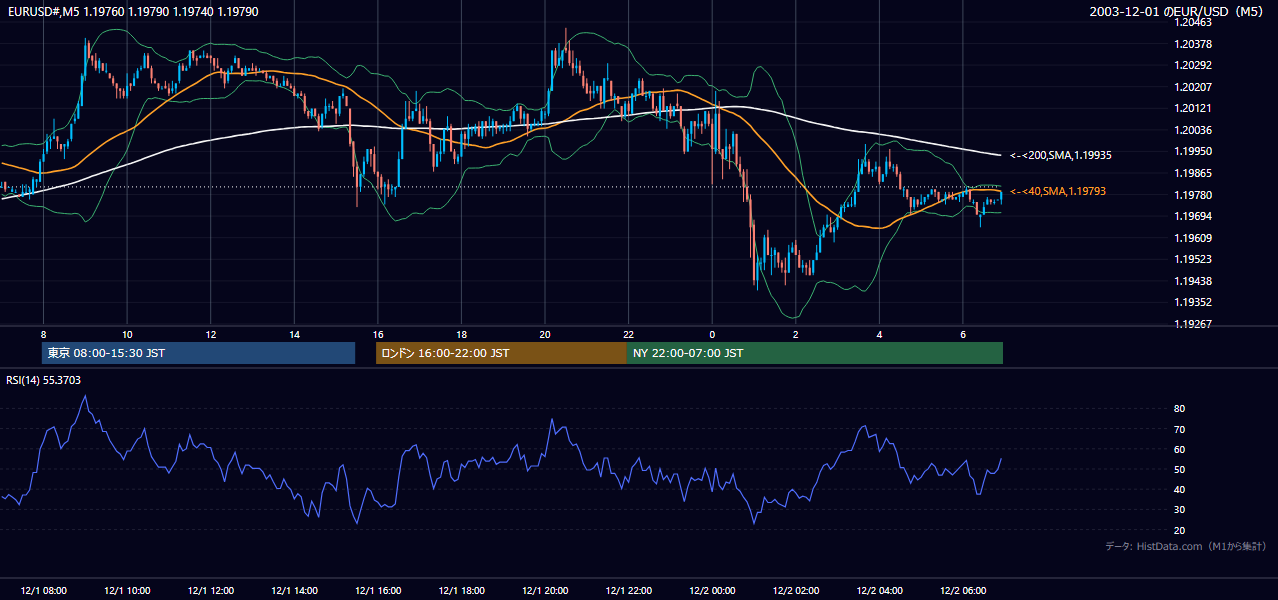
Task: Click hour label 0 under price chart
Action: (x=712, y=334)
